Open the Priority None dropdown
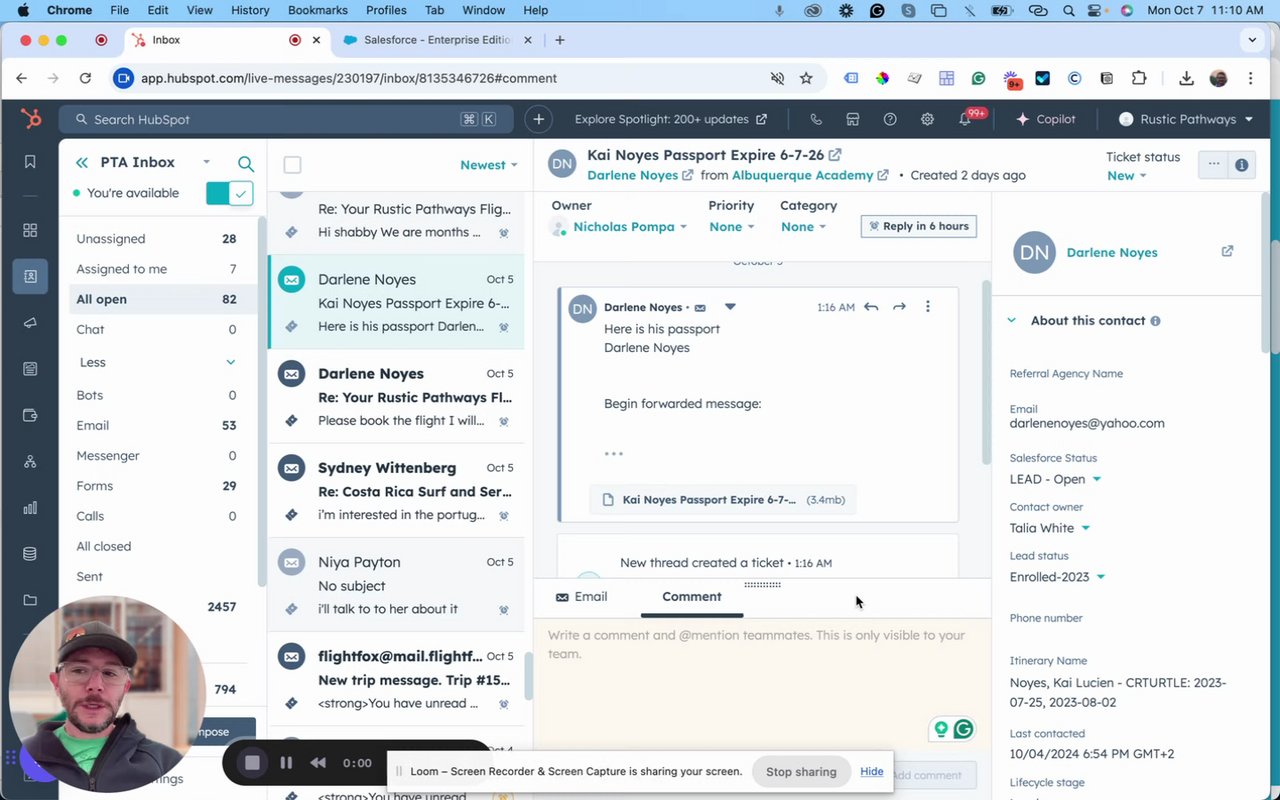 pyautogui.click(x=731, y=227)
